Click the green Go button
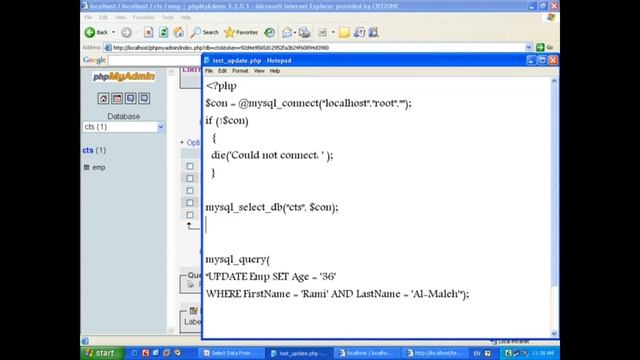This screenshot has width=640, height=360. pos(544,47)
